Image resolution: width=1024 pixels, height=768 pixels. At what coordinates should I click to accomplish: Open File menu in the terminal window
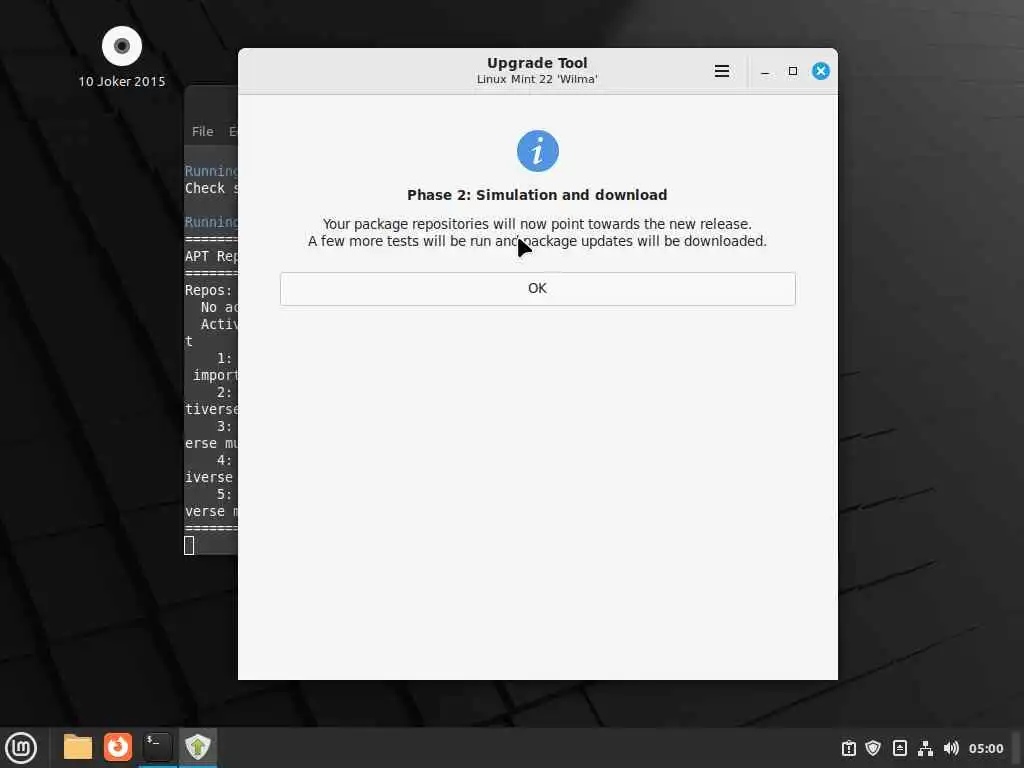pyautogui.click(x=202, y=131)
